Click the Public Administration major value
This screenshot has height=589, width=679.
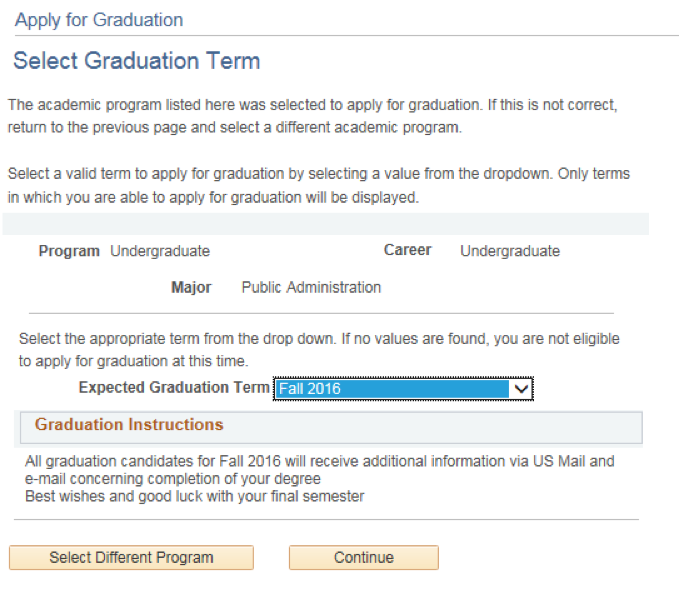(x=311, y=288)
